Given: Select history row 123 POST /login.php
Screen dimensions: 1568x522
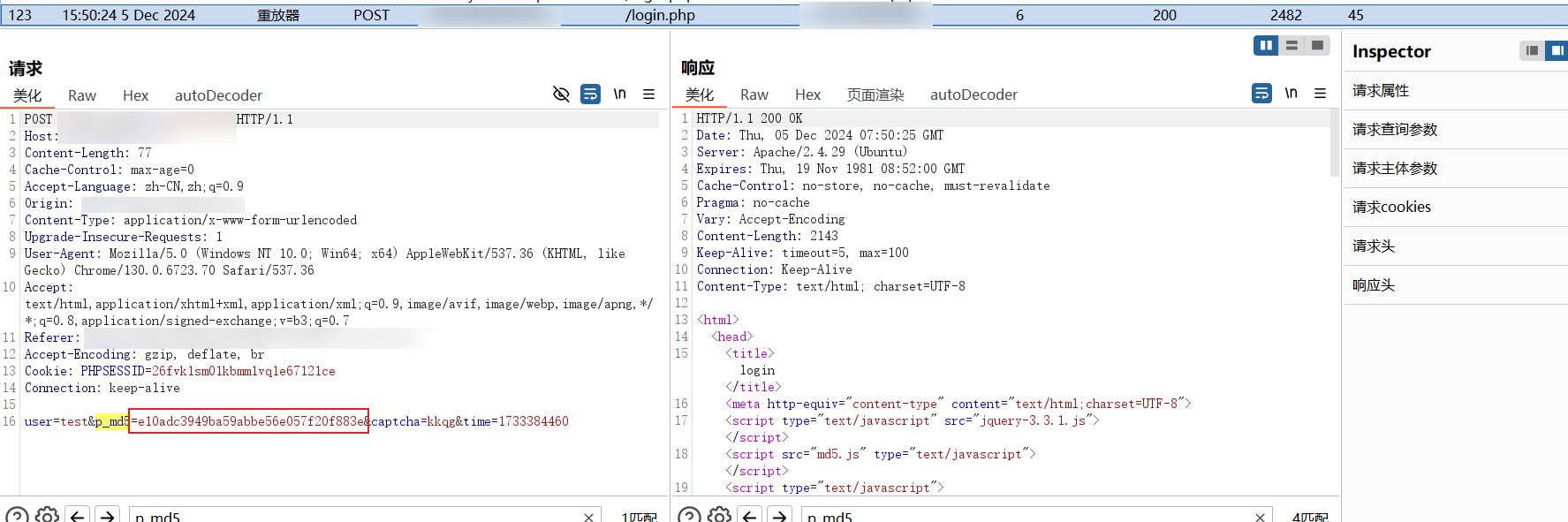Looking at the screenshot, I should tap(784, 15).
